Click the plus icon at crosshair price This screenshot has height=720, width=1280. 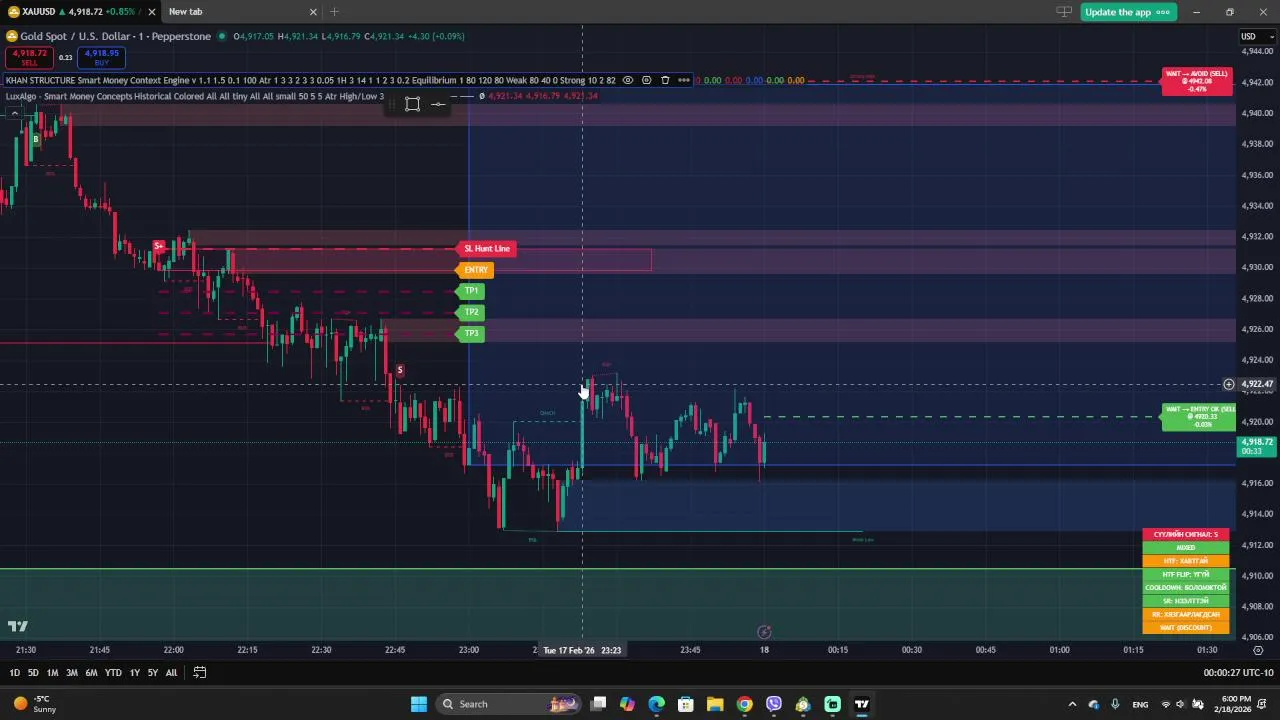point(1228,384)
